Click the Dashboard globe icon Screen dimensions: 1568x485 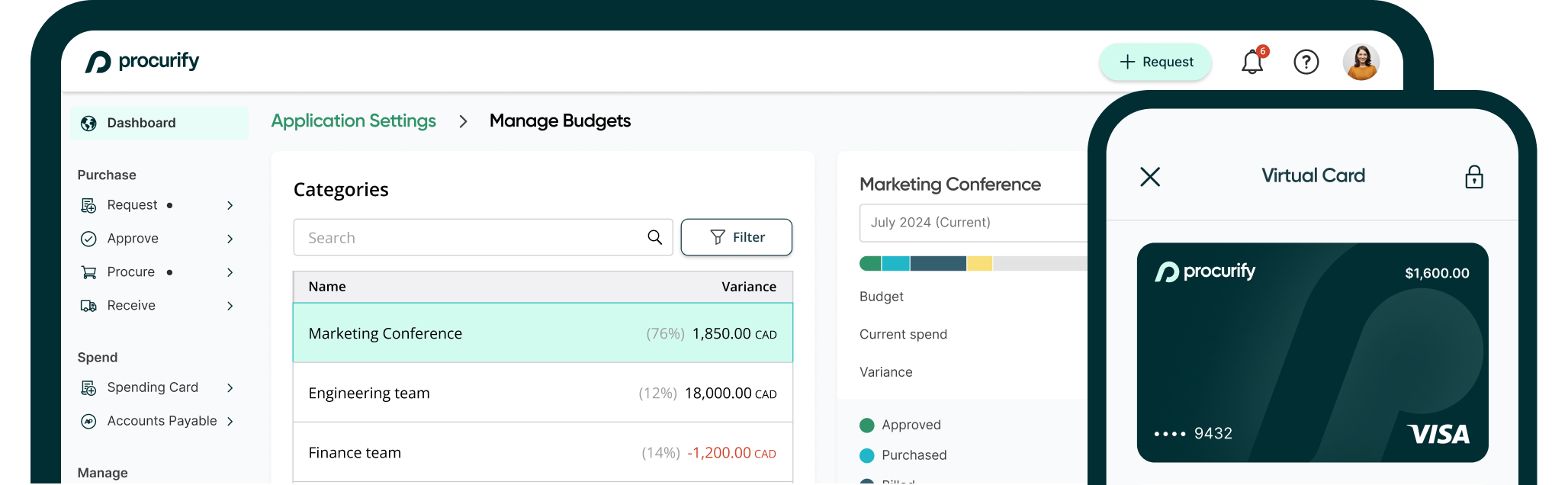click(x=88, y=124)
